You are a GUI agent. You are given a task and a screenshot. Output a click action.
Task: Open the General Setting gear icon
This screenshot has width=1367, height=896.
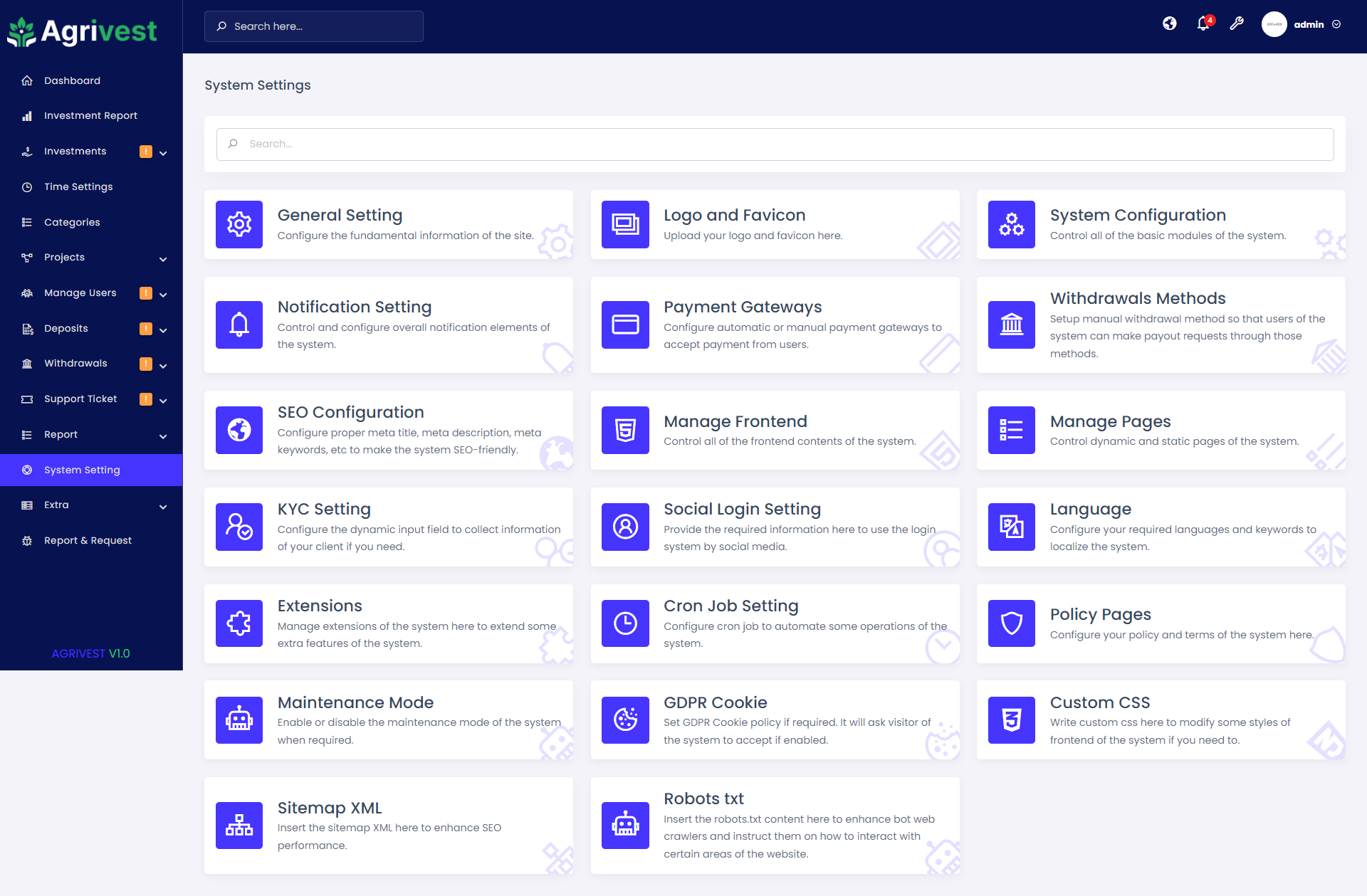point(239,224)
